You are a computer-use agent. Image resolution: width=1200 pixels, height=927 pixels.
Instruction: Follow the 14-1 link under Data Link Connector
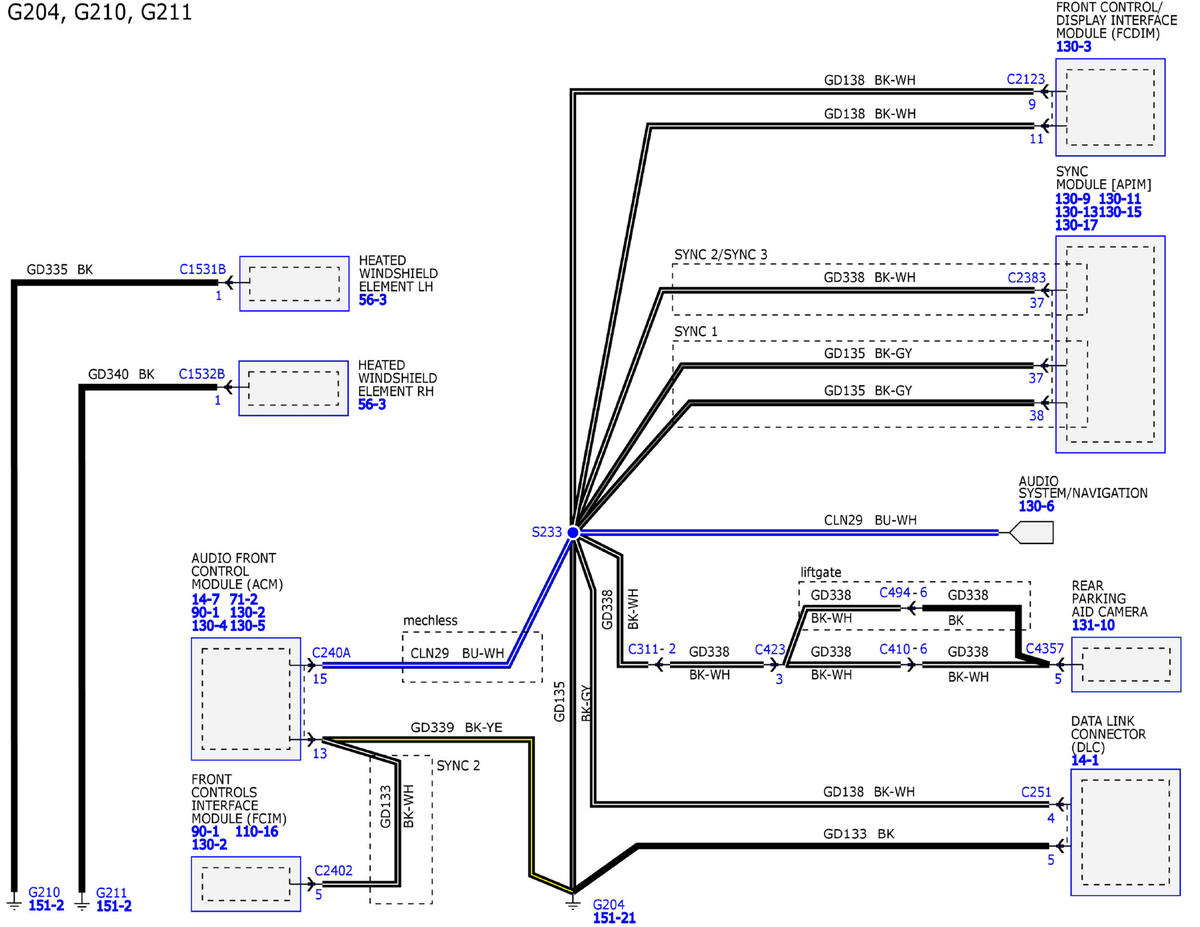1086,760
